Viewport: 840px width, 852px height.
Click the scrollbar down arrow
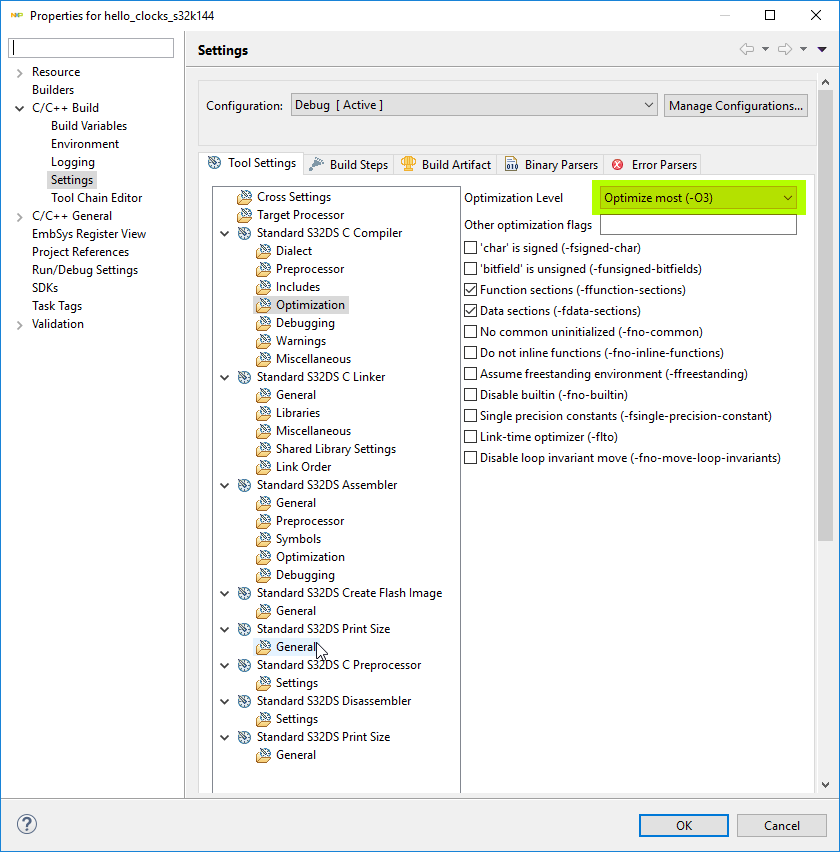click(825, 784)
